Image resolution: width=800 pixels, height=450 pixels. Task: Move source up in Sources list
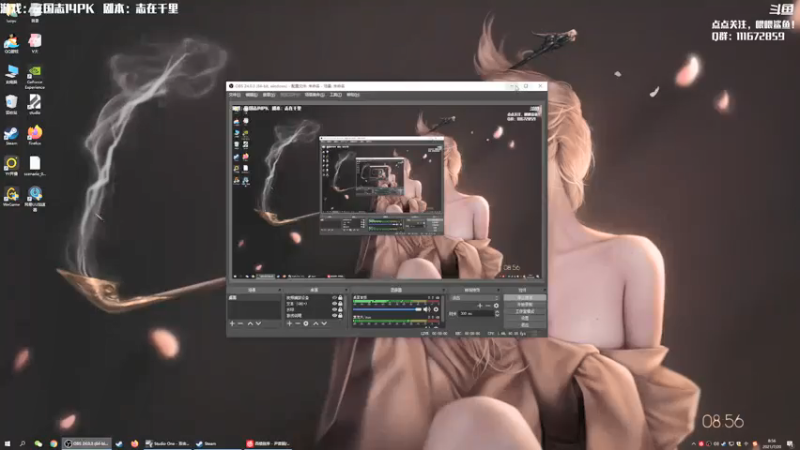(315, 323)
